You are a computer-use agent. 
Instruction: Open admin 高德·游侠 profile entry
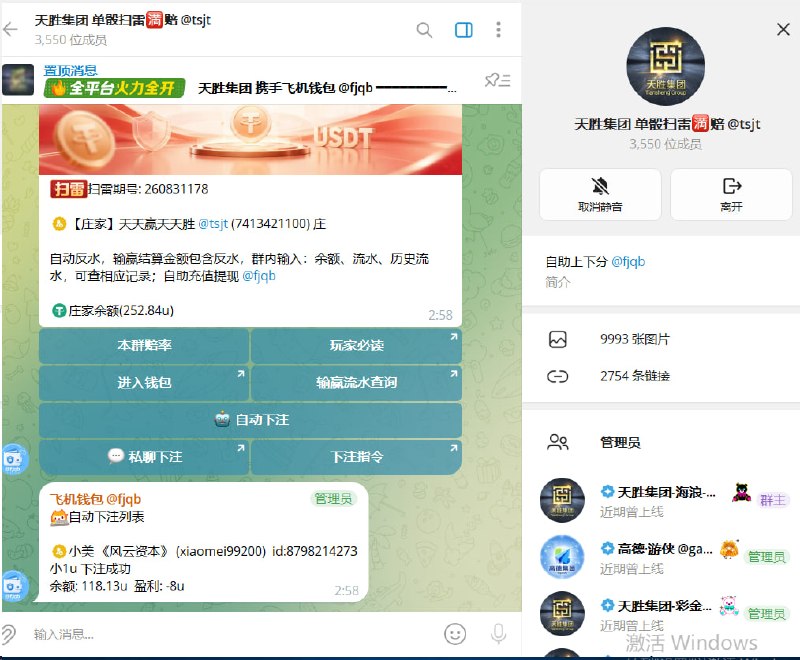661,556
